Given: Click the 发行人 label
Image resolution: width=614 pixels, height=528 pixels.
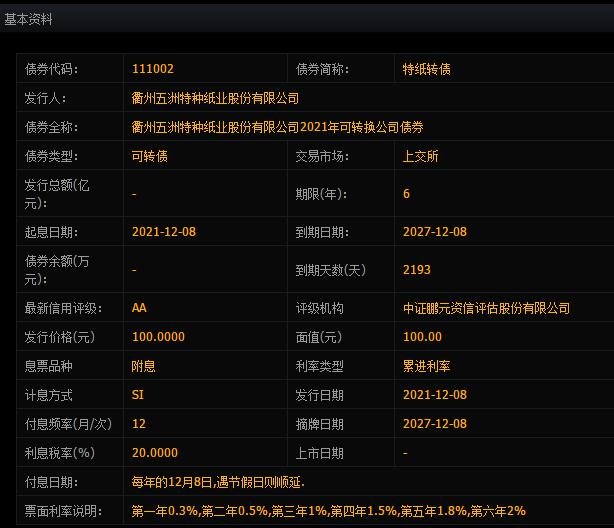Looking at the screenshot, I should (45, 98).
